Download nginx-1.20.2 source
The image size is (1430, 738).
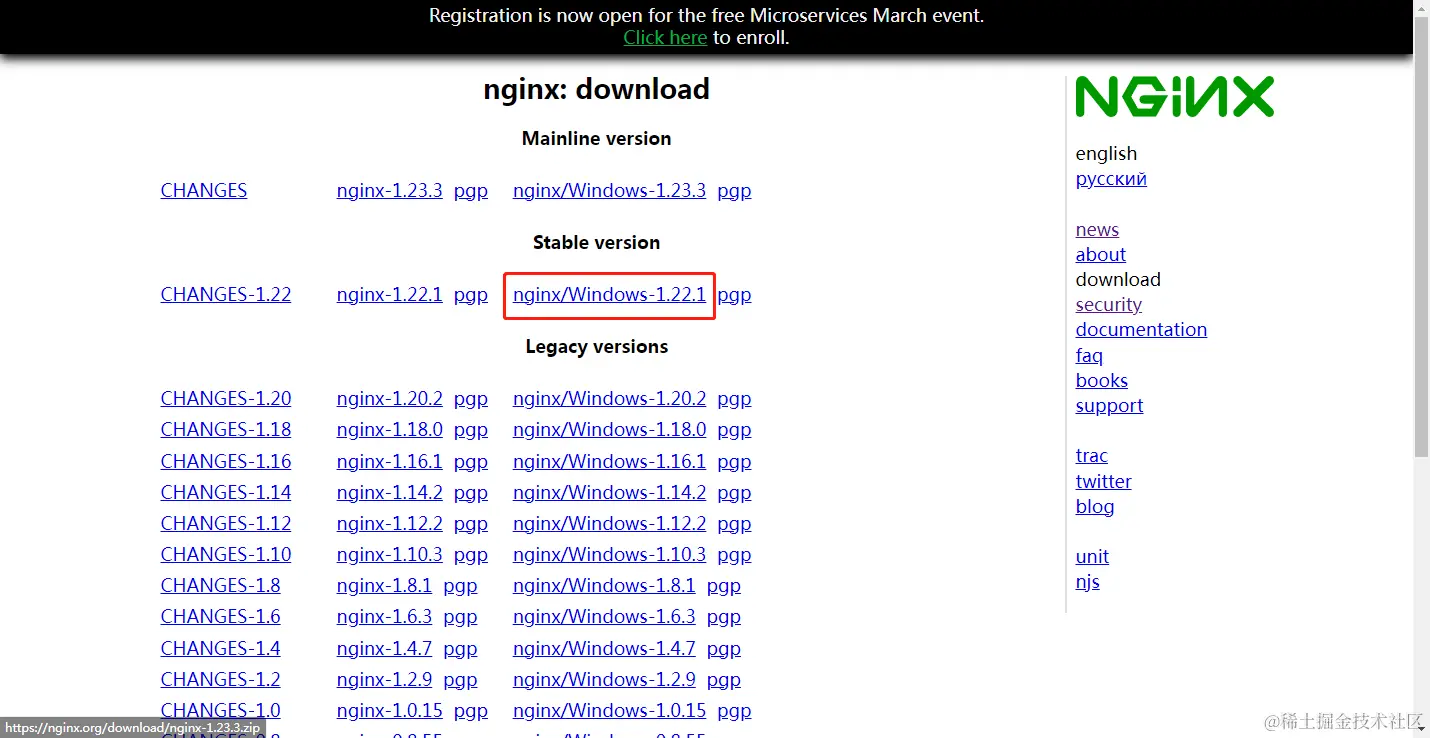389,399
